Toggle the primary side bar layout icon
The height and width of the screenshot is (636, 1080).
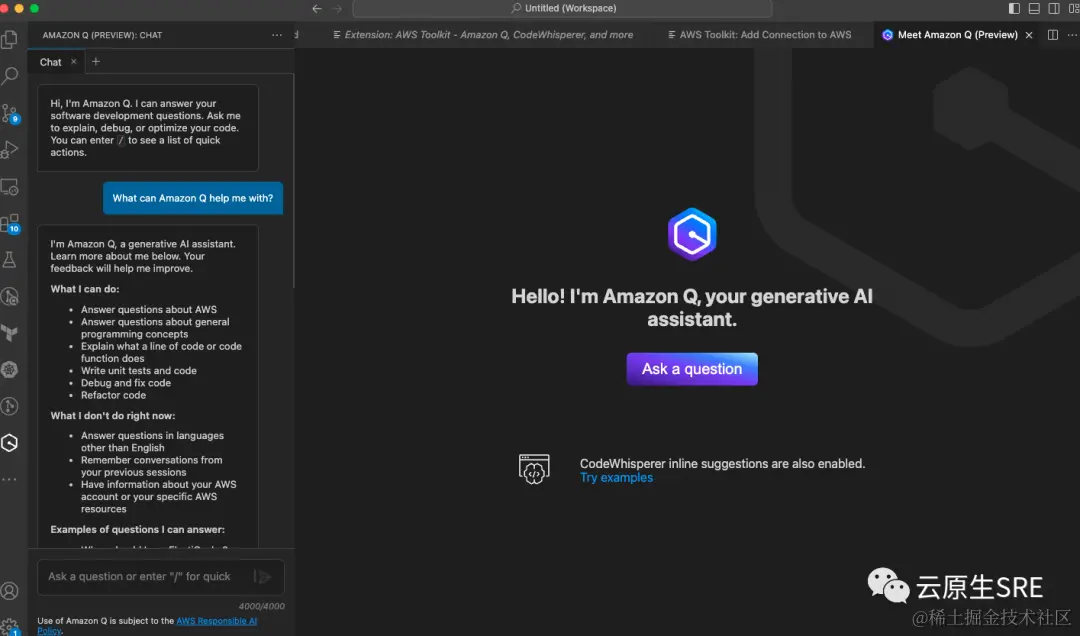click(x=1014, y=8)
